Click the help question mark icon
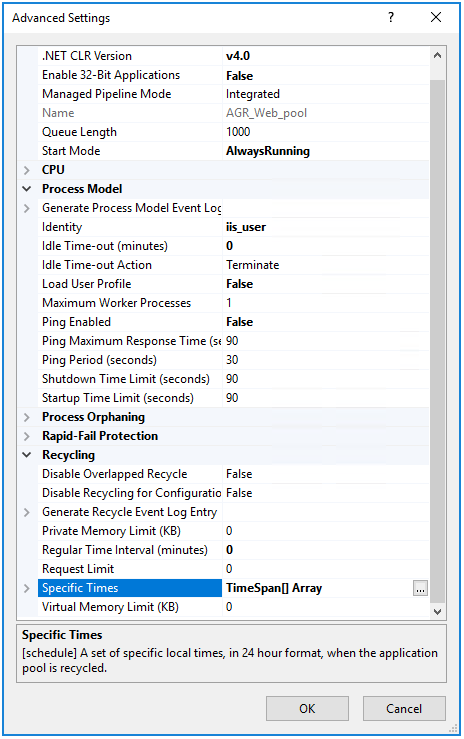The height and width of the screenshot is (739, 464). coord(391,17)
